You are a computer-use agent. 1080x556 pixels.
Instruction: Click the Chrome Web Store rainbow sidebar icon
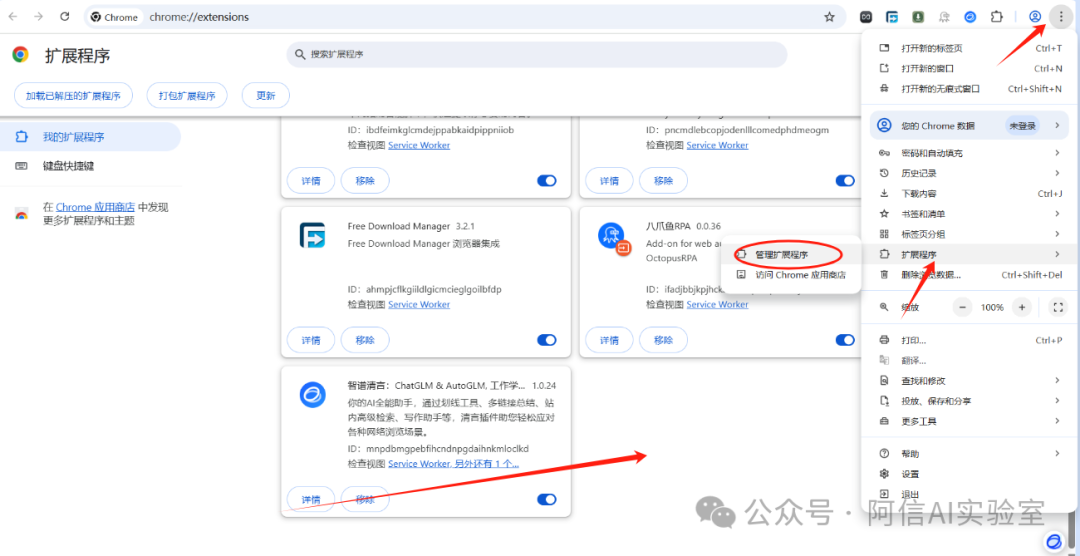pos(21,214)
